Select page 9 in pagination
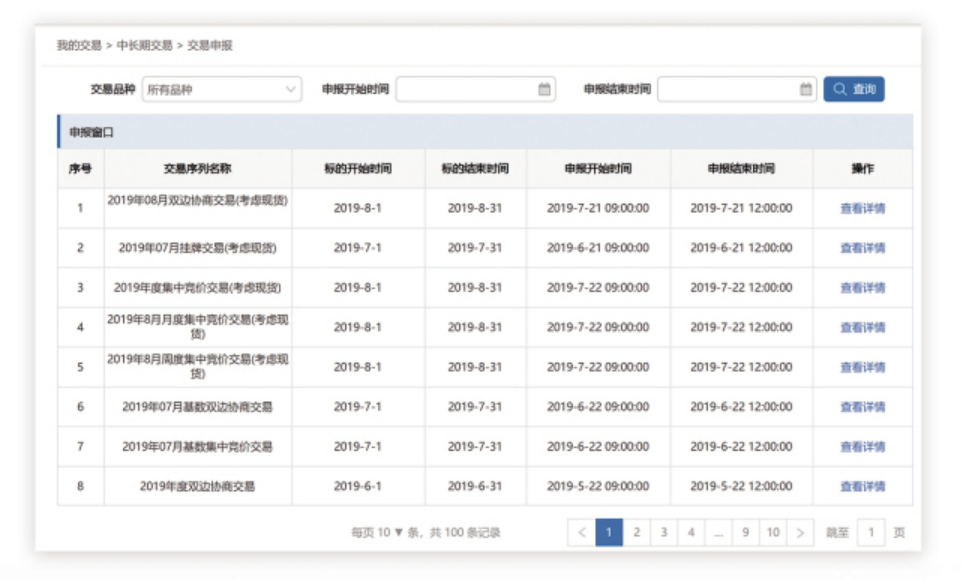Image resolution: width=965 pixels, height=580 pixels. pyautogui.click(x=745, y=533)
